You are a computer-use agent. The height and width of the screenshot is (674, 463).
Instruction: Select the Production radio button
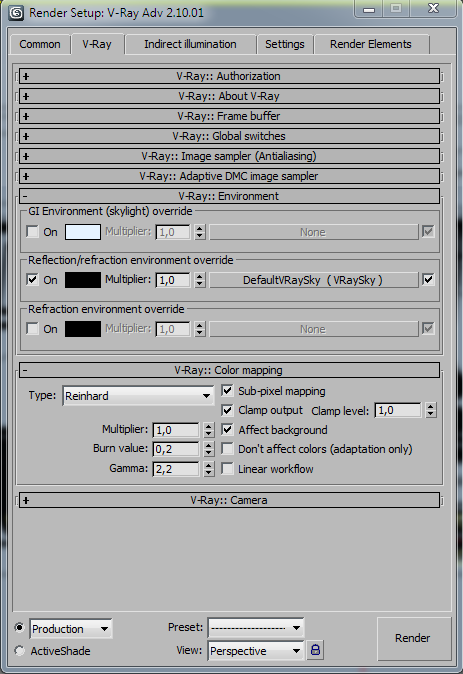click(x=19, y=628)
